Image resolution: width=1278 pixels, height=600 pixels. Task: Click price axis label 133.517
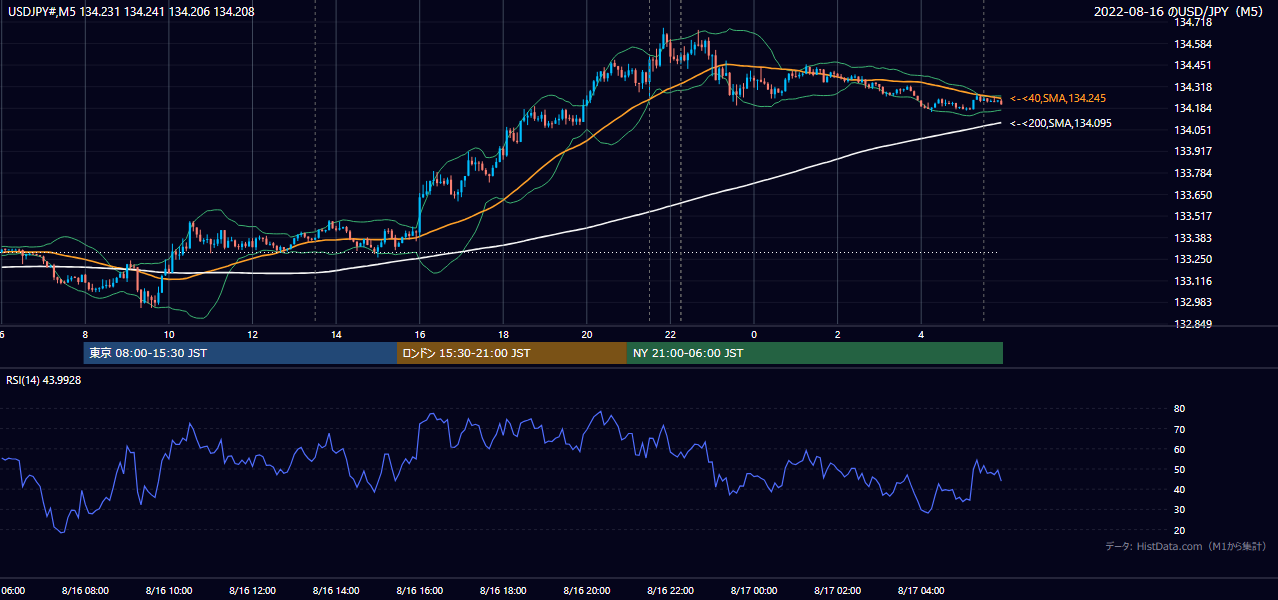(x=1194, y=216)
